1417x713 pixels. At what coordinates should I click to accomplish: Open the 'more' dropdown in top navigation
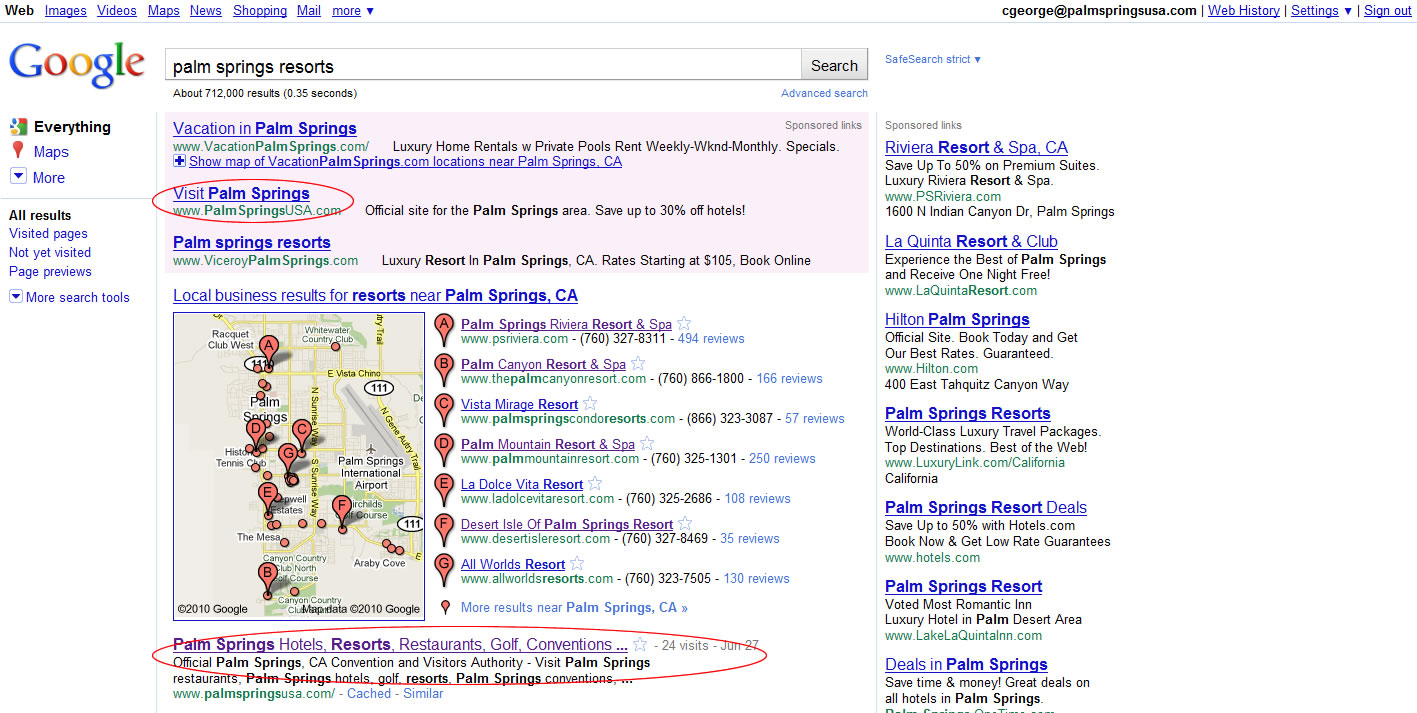tap(353, 10)
